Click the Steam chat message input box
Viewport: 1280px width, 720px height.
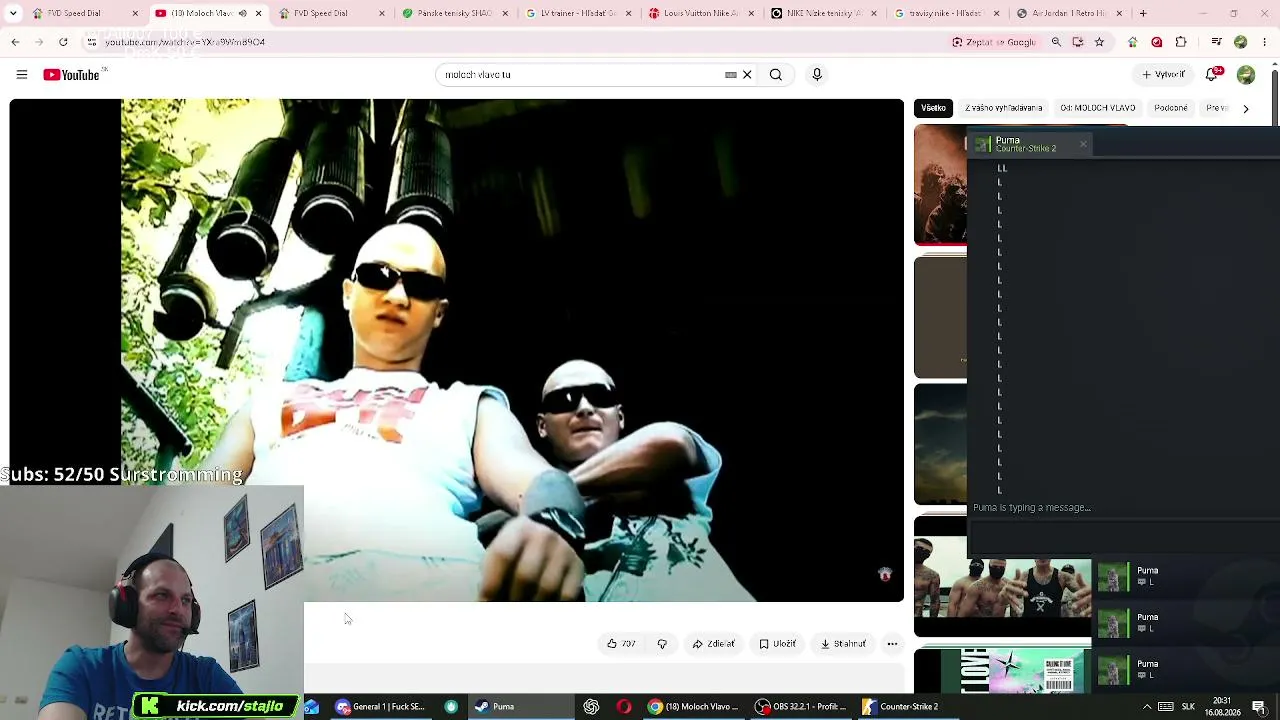click(1123, 540)
